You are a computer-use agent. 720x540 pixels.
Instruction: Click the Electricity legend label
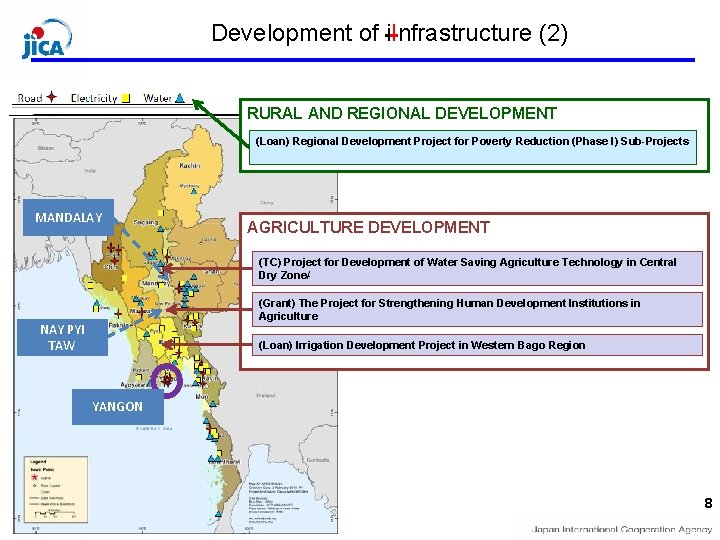(94, 98)
